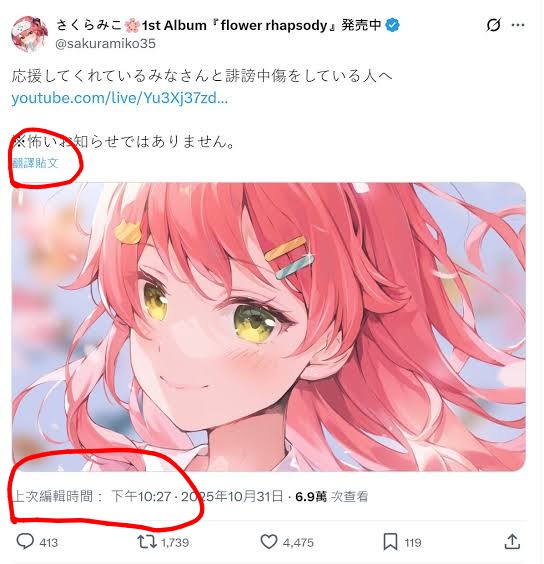Screen dimensions: 544x564
Task: Click the 1,739 reposts count
Action: tap(175, 542)
